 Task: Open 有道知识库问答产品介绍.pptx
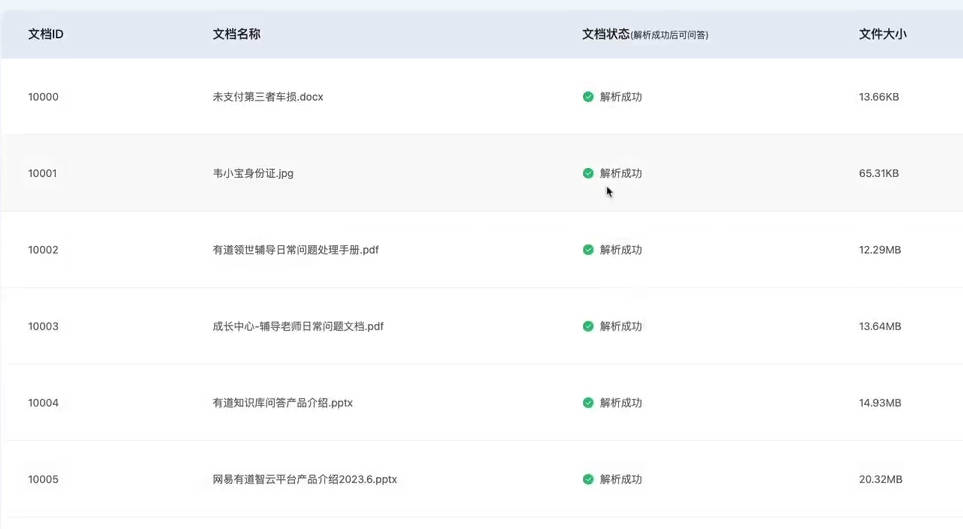pos(283,402)
